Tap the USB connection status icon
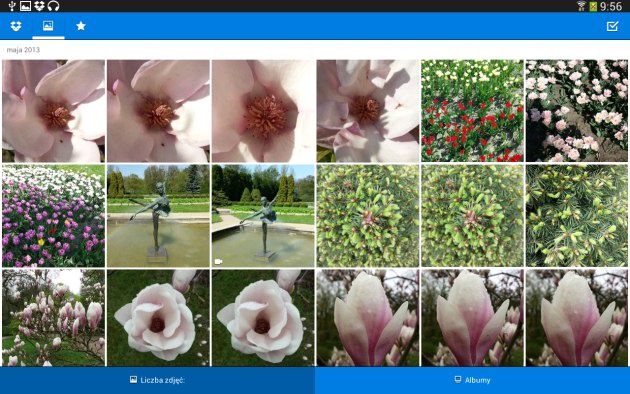 (x=12, y=6)
